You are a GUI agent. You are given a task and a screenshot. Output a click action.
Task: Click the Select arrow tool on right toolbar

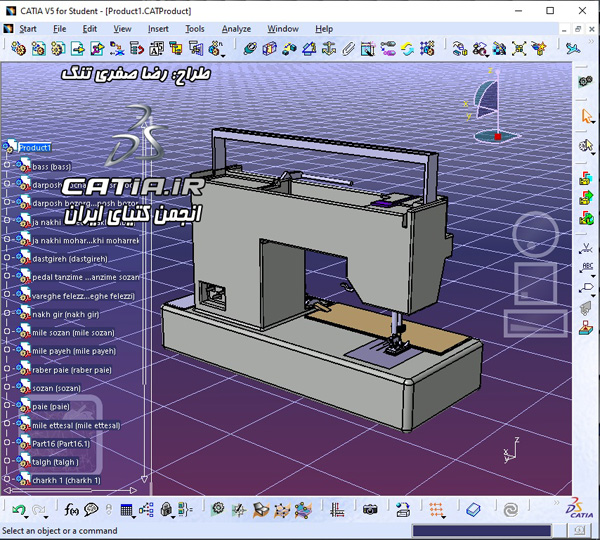586,116
